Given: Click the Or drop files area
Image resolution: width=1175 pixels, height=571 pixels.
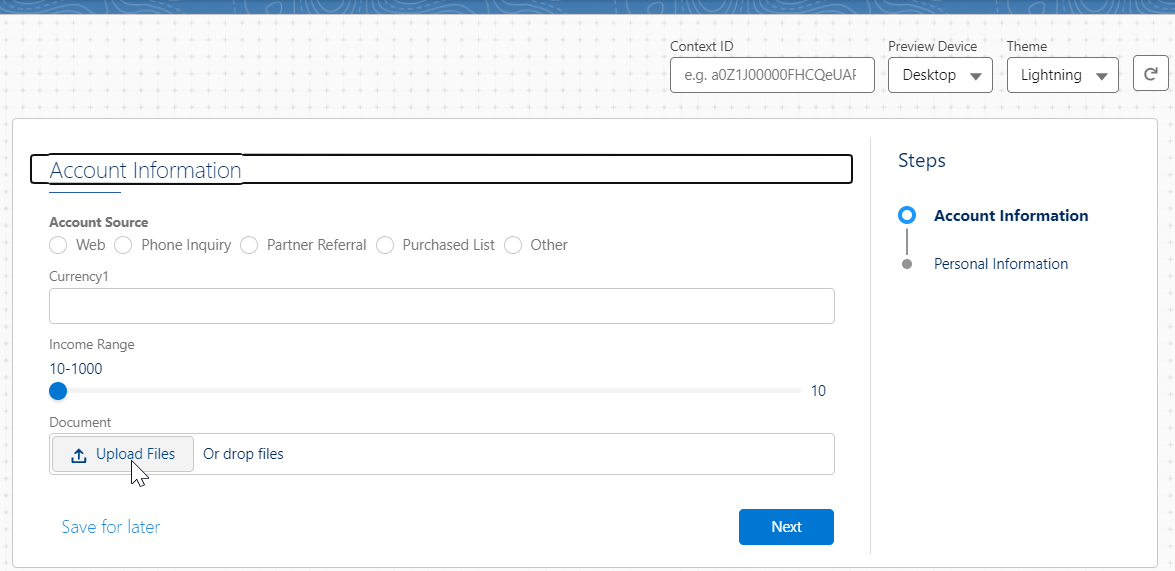Looking at the screenshot, I should [x=243, y=454].
